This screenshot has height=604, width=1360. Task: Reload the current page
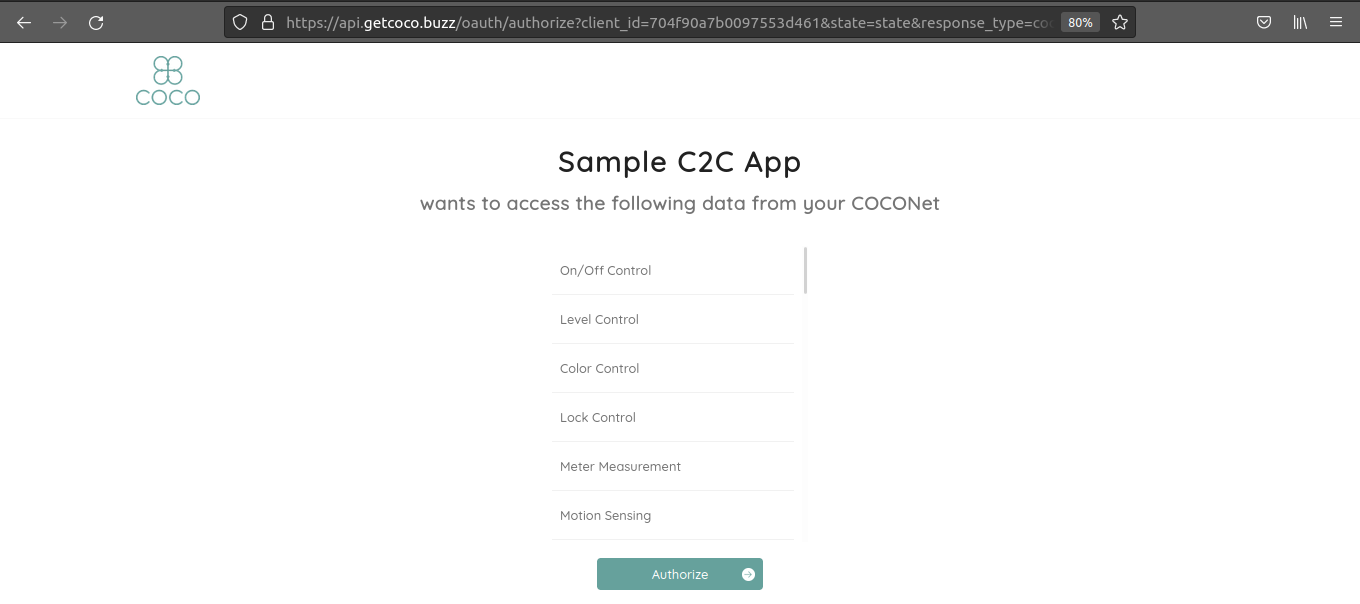click(96, 22)
